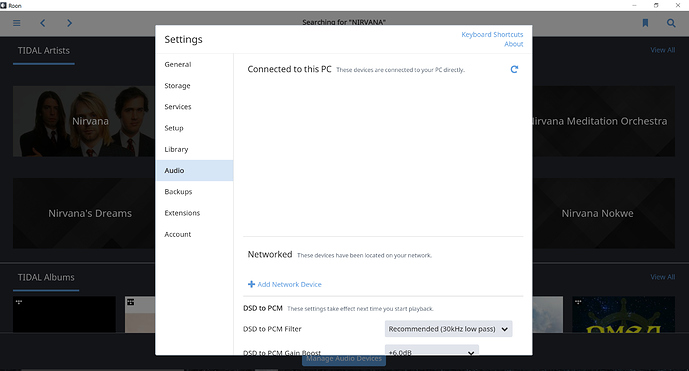
Task: Click the 'Networked' heading
Action: click(270, 255)
